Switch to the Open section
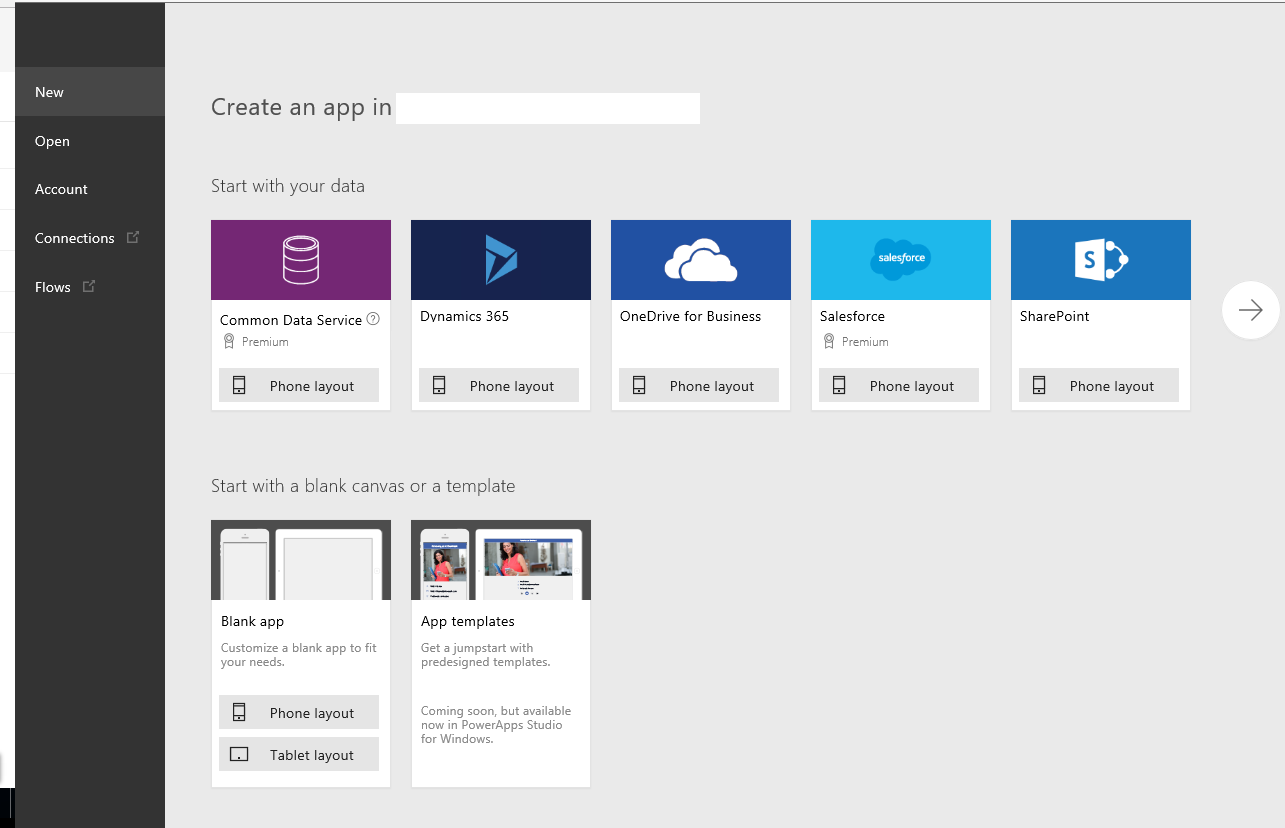Image resolution: width=1285 pixels, height=828 pixels. pos(52,141)
